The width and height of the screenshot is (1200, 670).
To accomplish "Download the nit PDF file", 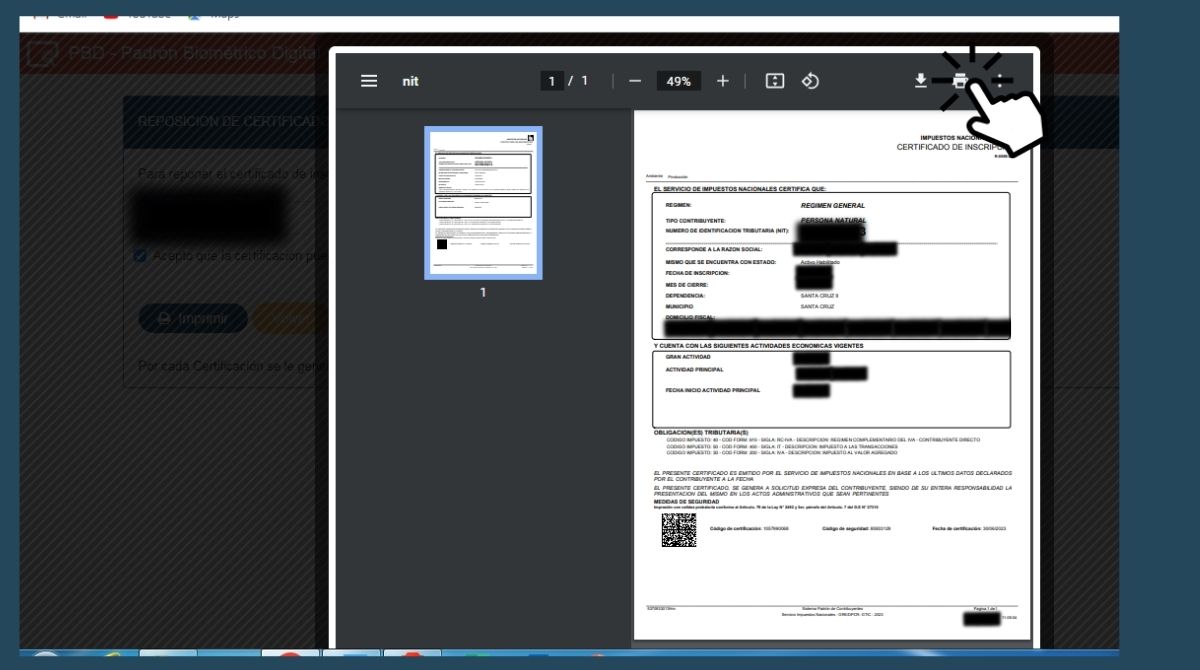I will 921,81.
